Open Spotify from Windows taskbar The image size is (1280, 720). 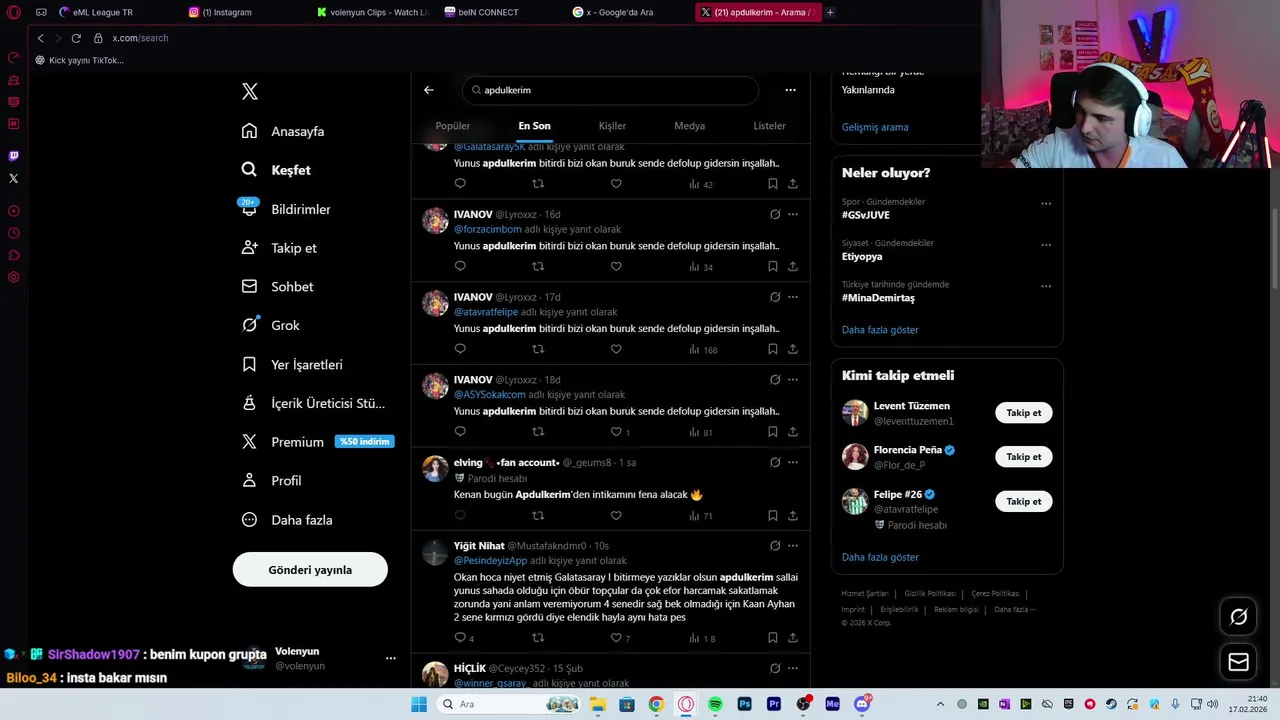click(715, 704)
